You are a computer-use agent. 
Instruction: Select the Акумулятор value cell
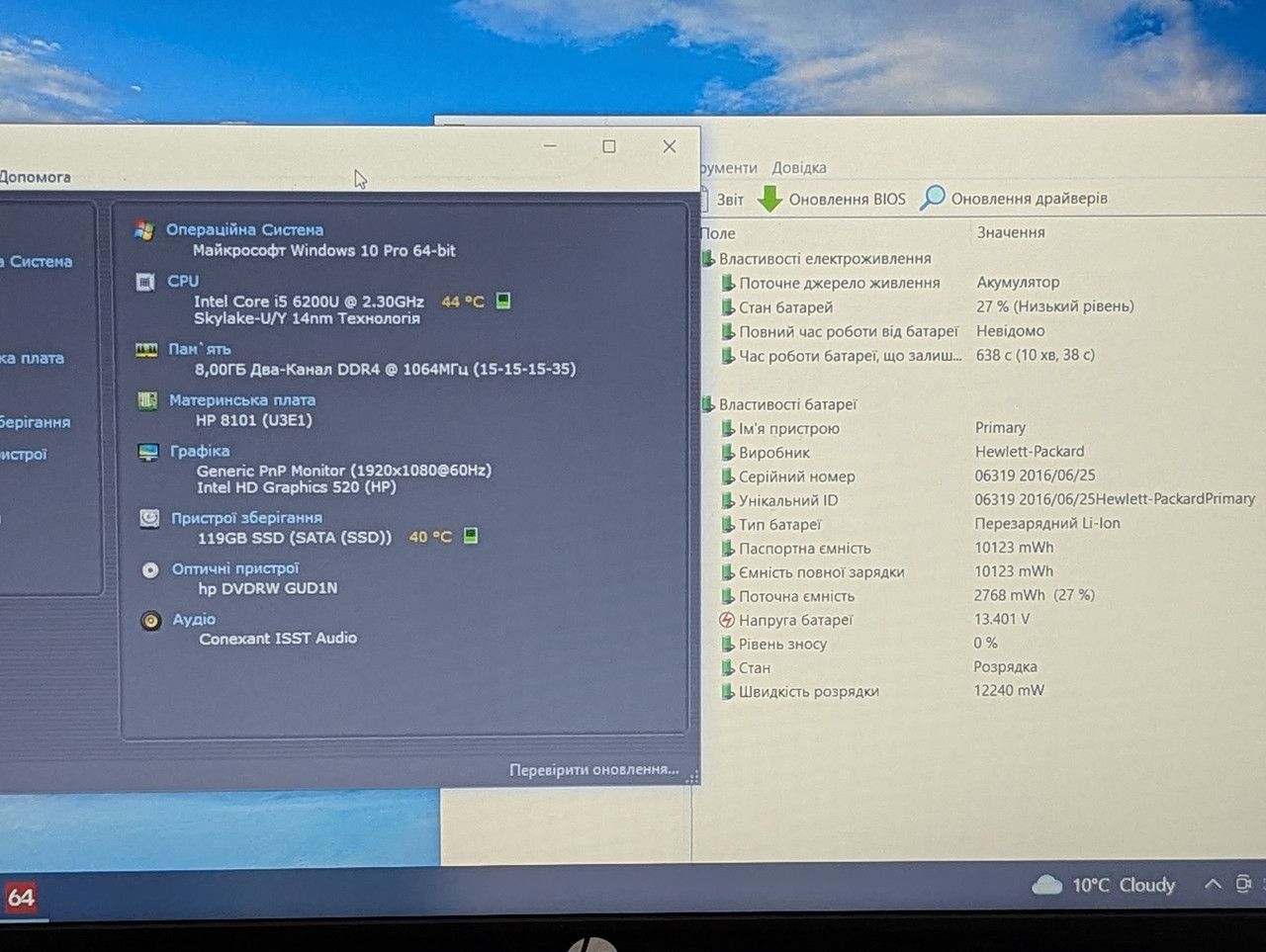1018,282
